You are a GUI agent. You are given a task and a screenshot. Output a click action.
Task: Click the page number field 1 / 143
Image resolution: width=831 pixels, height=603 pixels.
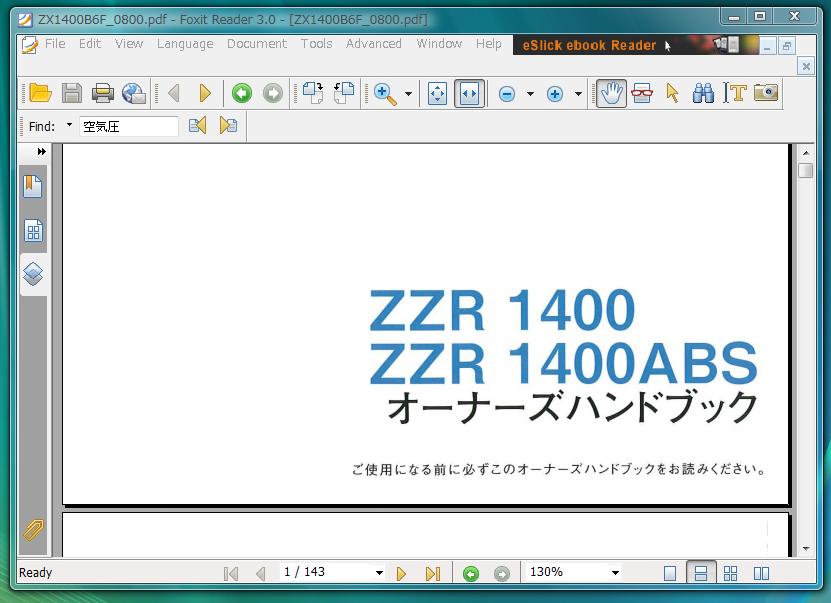click(326, 572)
